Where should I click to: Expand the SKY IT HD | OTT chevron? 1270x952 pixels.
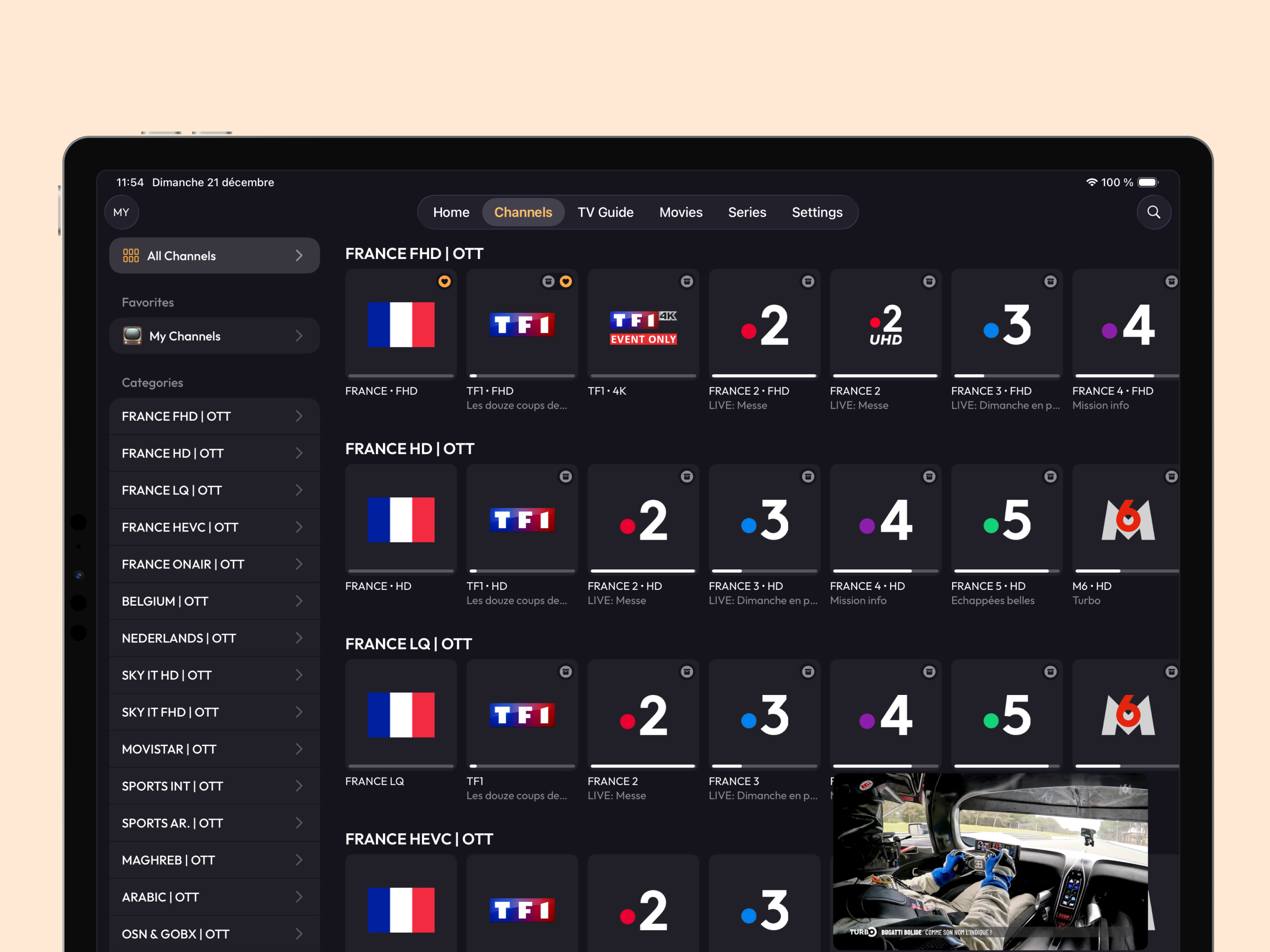298,675
